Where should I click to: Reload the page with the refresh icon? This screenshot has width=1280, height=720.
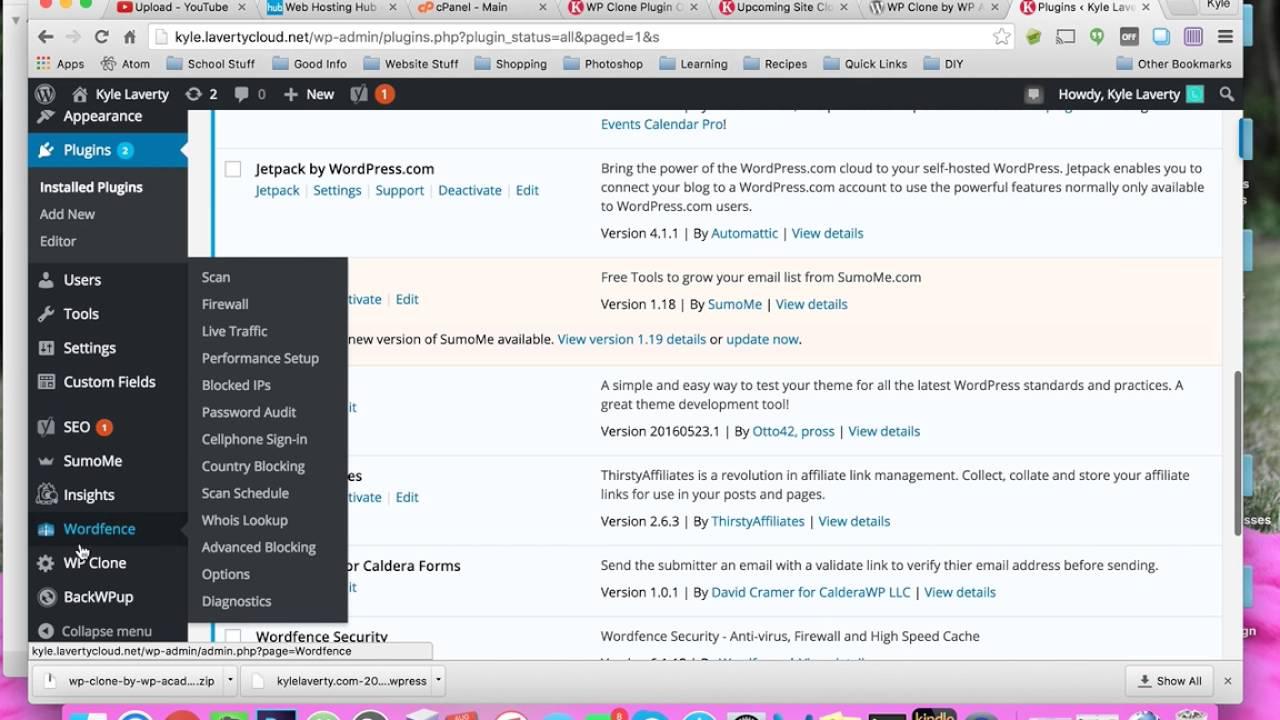point(101,37)
